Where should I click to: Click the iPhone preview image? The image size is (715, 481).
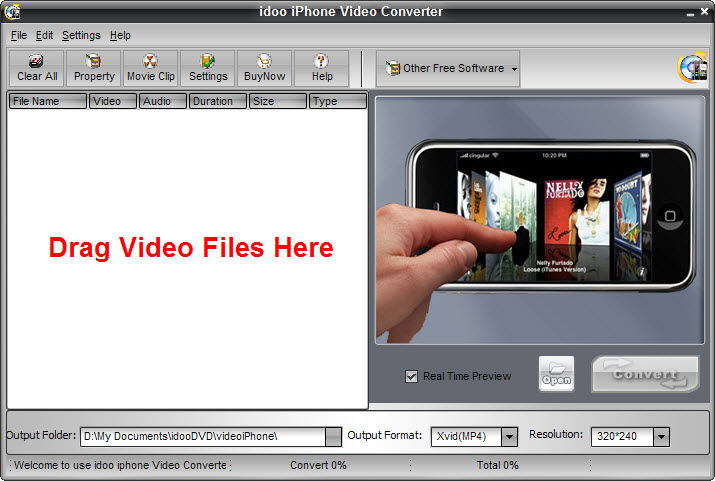[540, 220]
